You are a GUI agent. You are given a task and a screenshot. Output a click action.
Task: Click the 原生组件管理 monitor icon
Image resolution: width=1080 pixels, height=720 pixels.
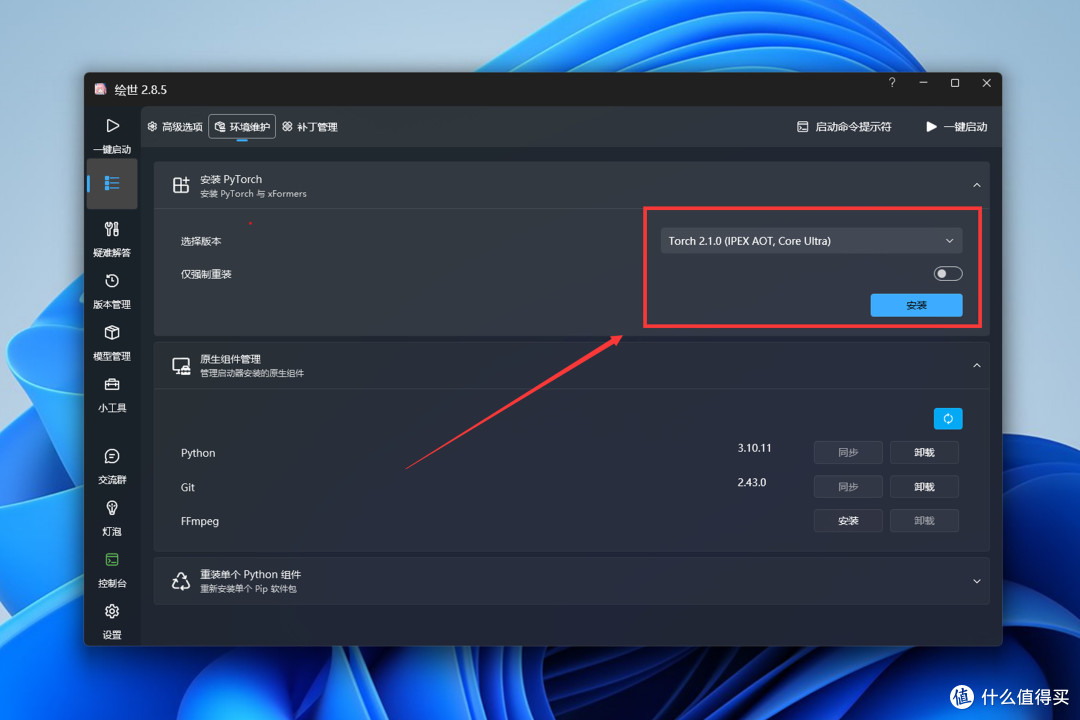tap(181, 366)
